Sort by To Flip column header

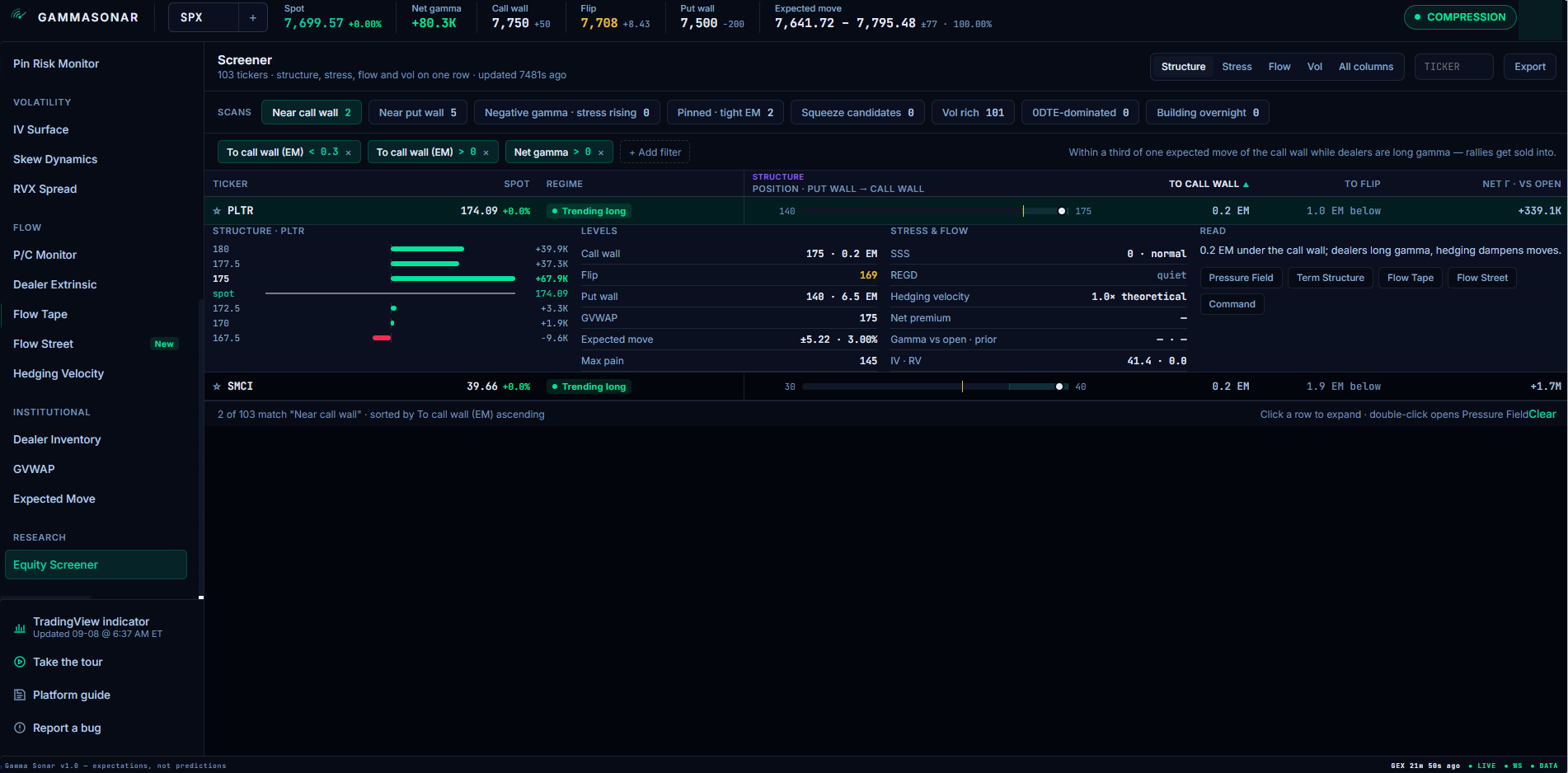1362,185
